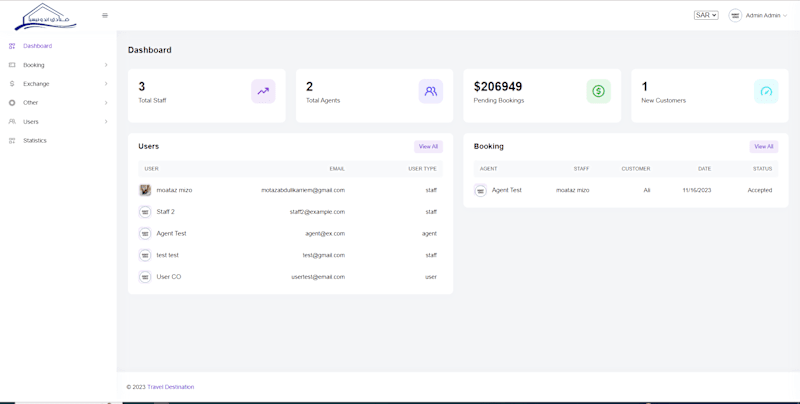
Task: Click the Total Staff trend icon
Action: pos(263,91)
